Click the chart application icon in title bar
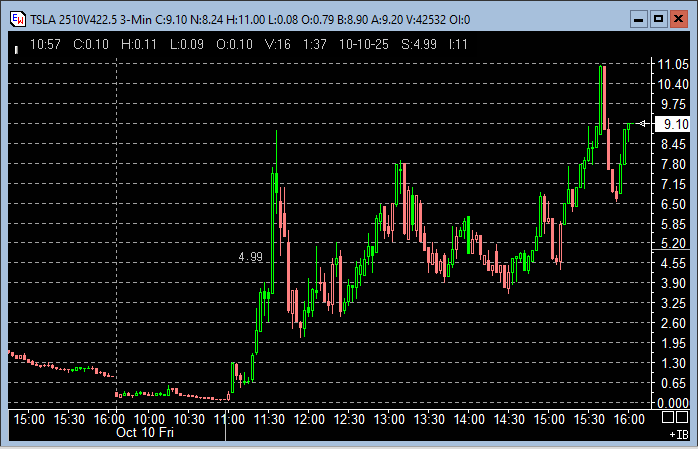 click(x=17, y=18)
